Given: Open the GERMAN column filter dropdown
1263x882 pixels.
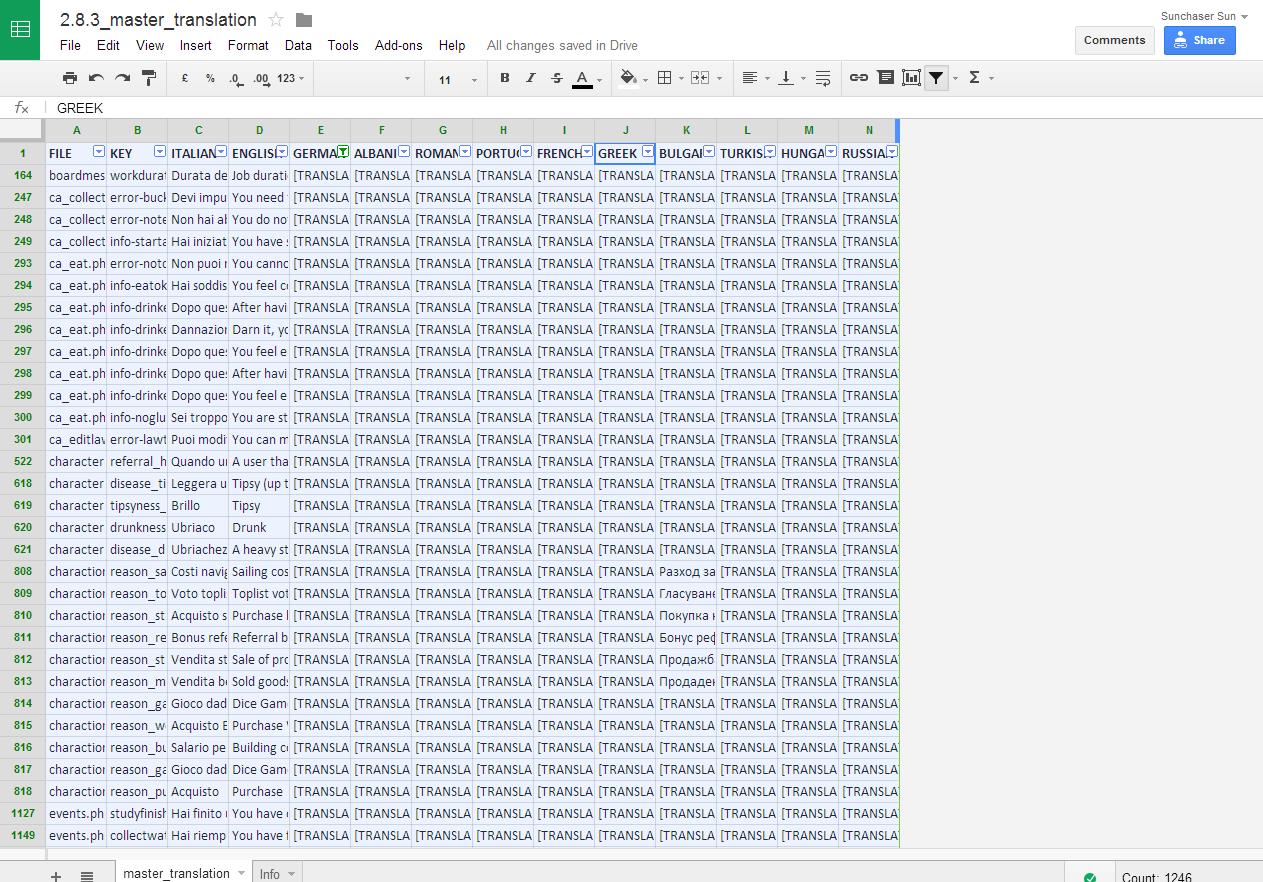Looking at the screenshot, I should click(x=343, y=152).
